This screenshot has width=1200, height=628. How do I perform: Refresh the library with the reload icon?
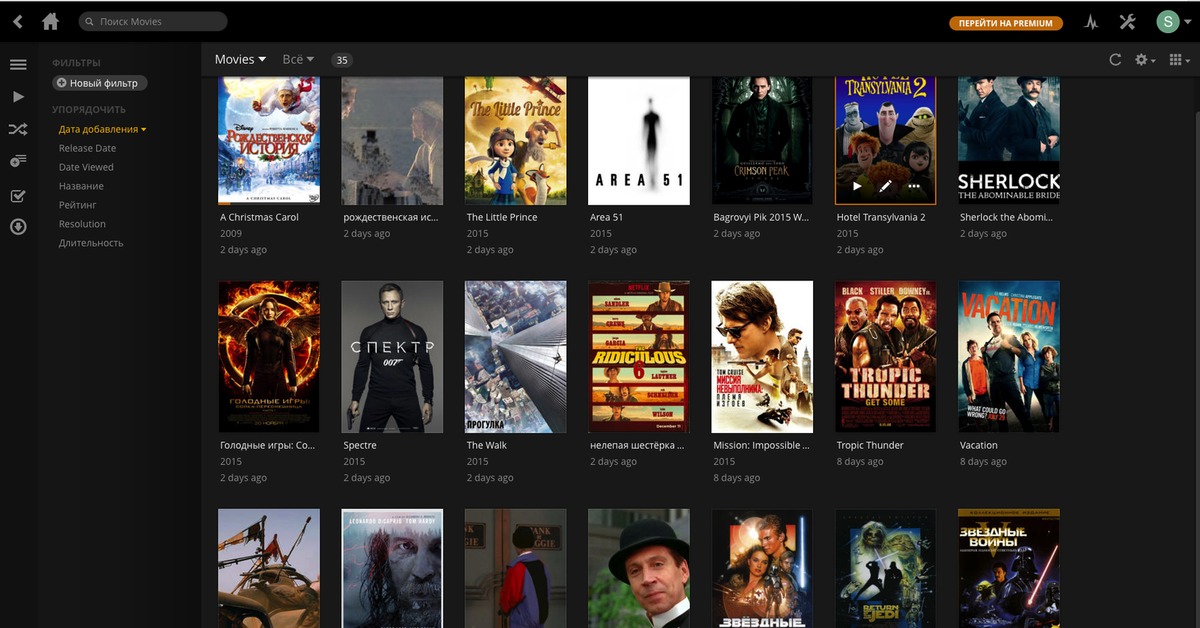pyautogui.click(x=1115, y=60)
